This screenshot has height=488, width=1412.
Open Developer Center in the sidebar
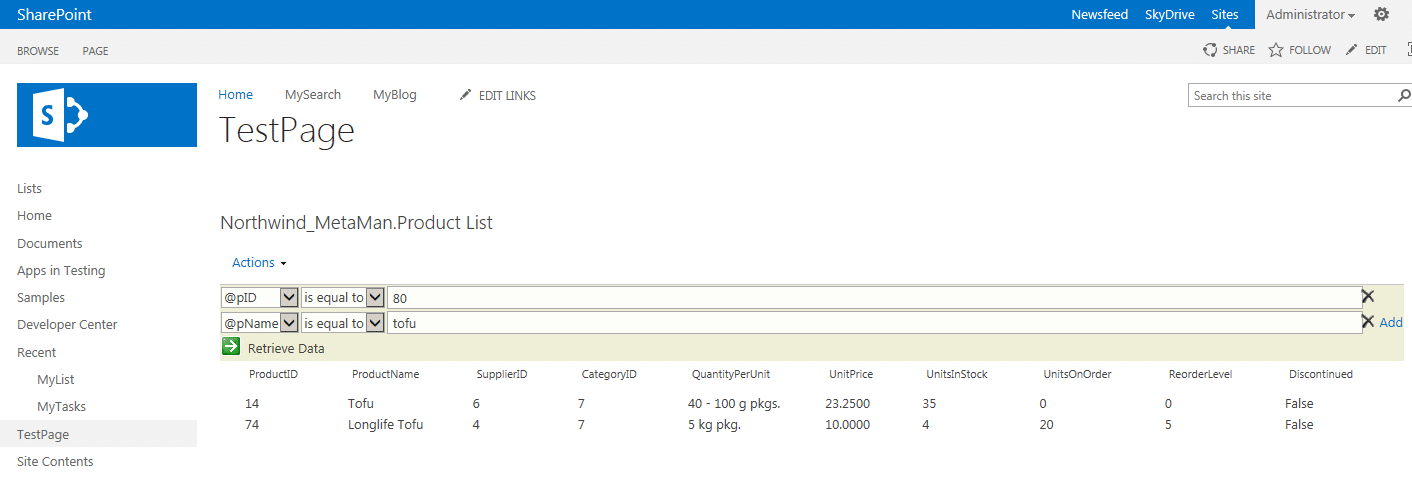(67, 325)
